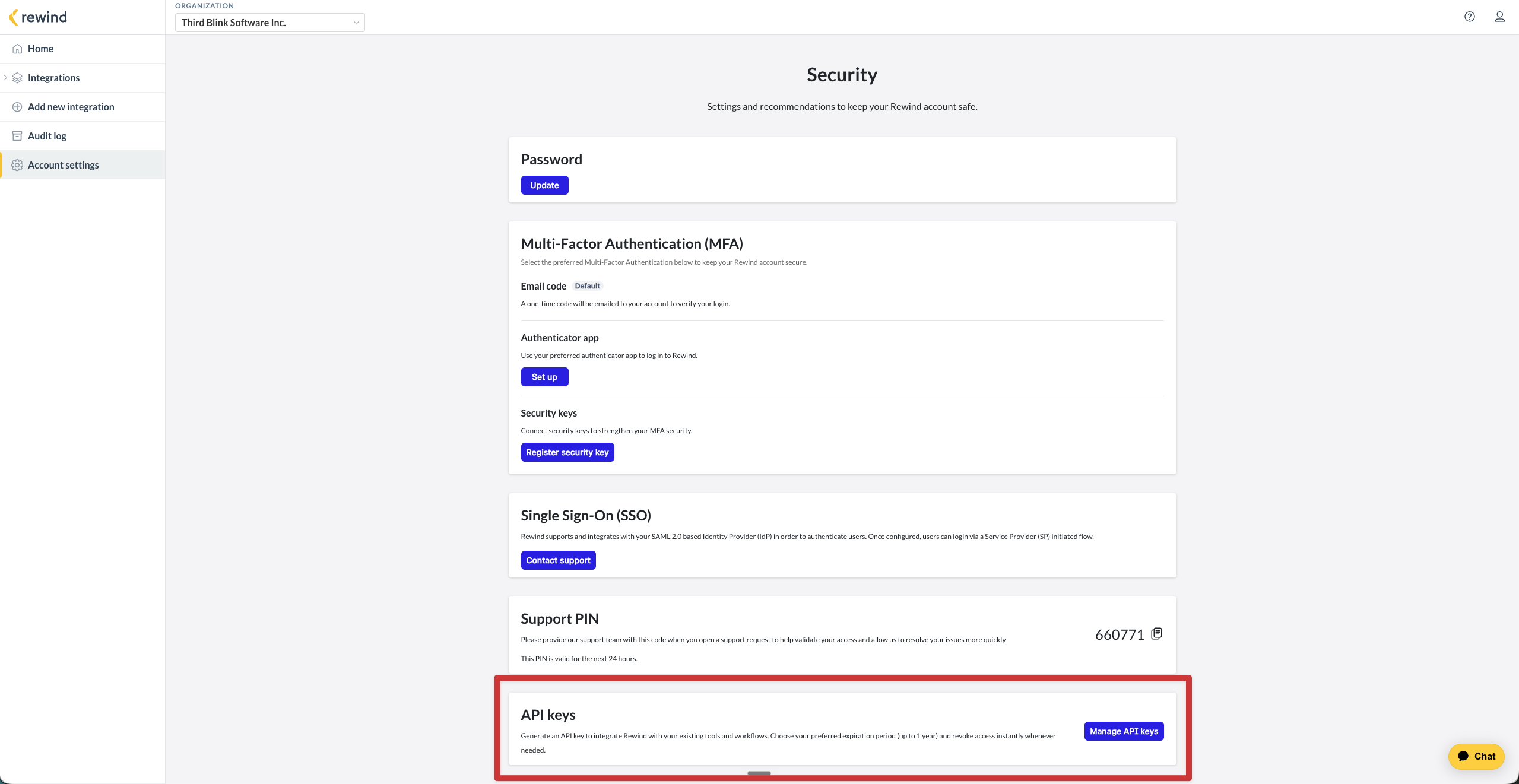Image resolution: width=1519 pixels, height=784 pixels.
Task: Click the Support PIN heading
Action: [559, 619]
